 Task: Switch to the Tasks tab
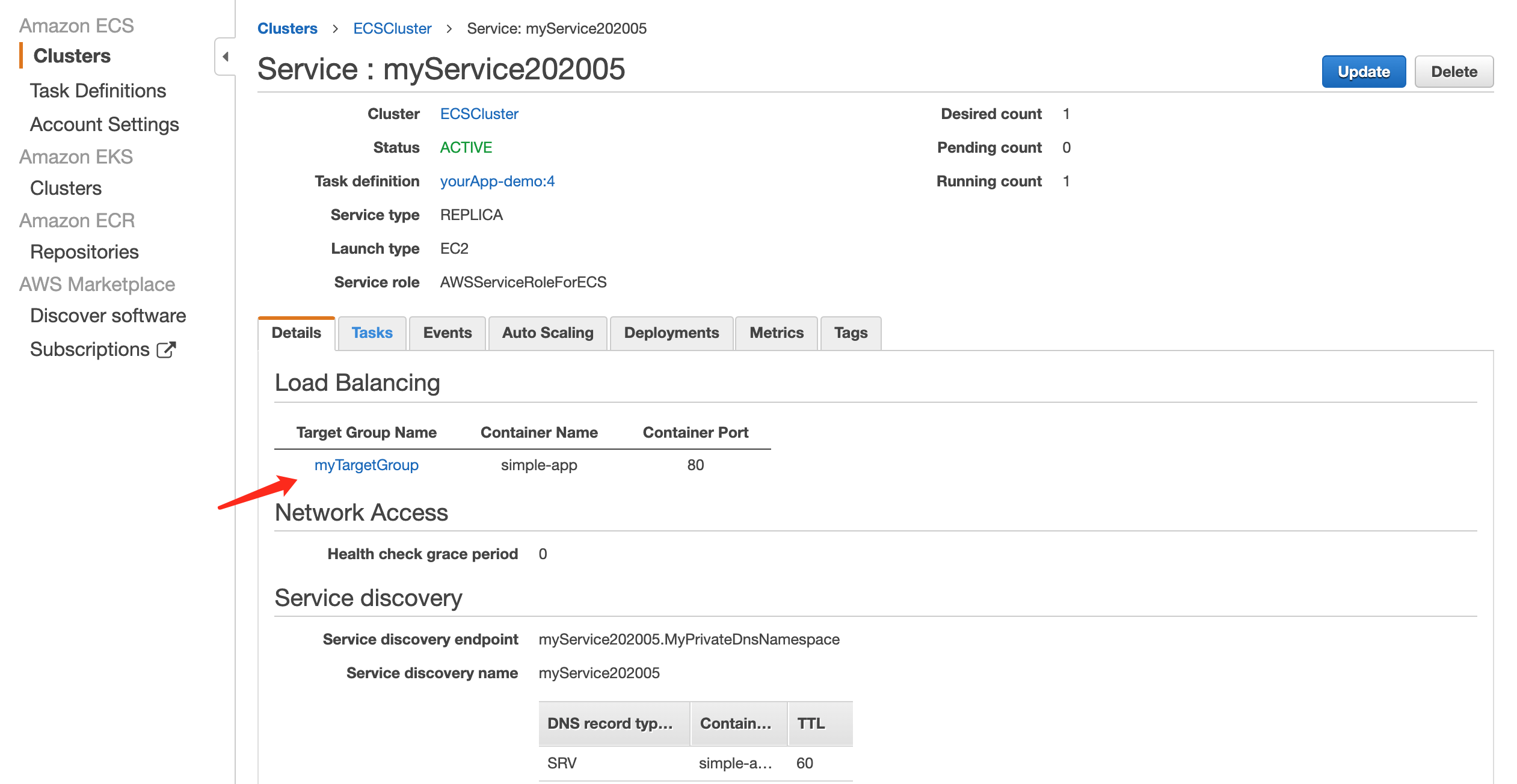click(x=372, y=333)
